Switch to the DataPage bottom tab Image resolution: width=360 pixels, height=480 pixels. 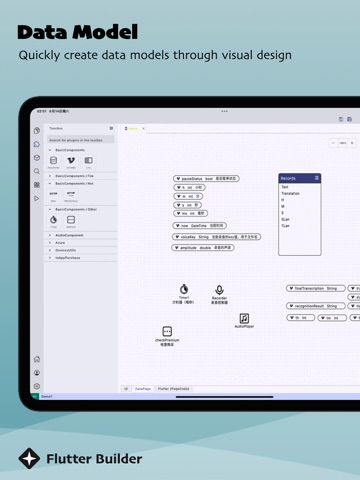143,389
